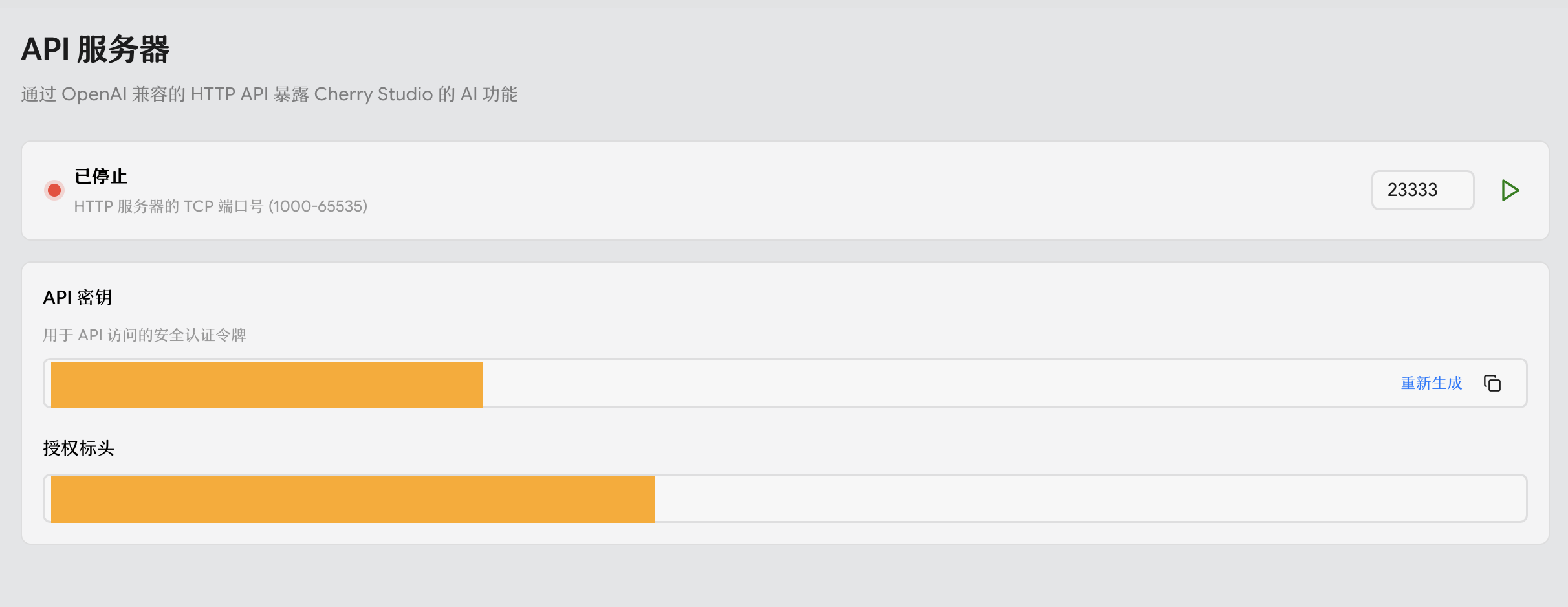Click the 用于 API 访问的安全认证令牌 description
Image resolution: width=1568 pixels, height=607 pixels.
tap(144, 335)
